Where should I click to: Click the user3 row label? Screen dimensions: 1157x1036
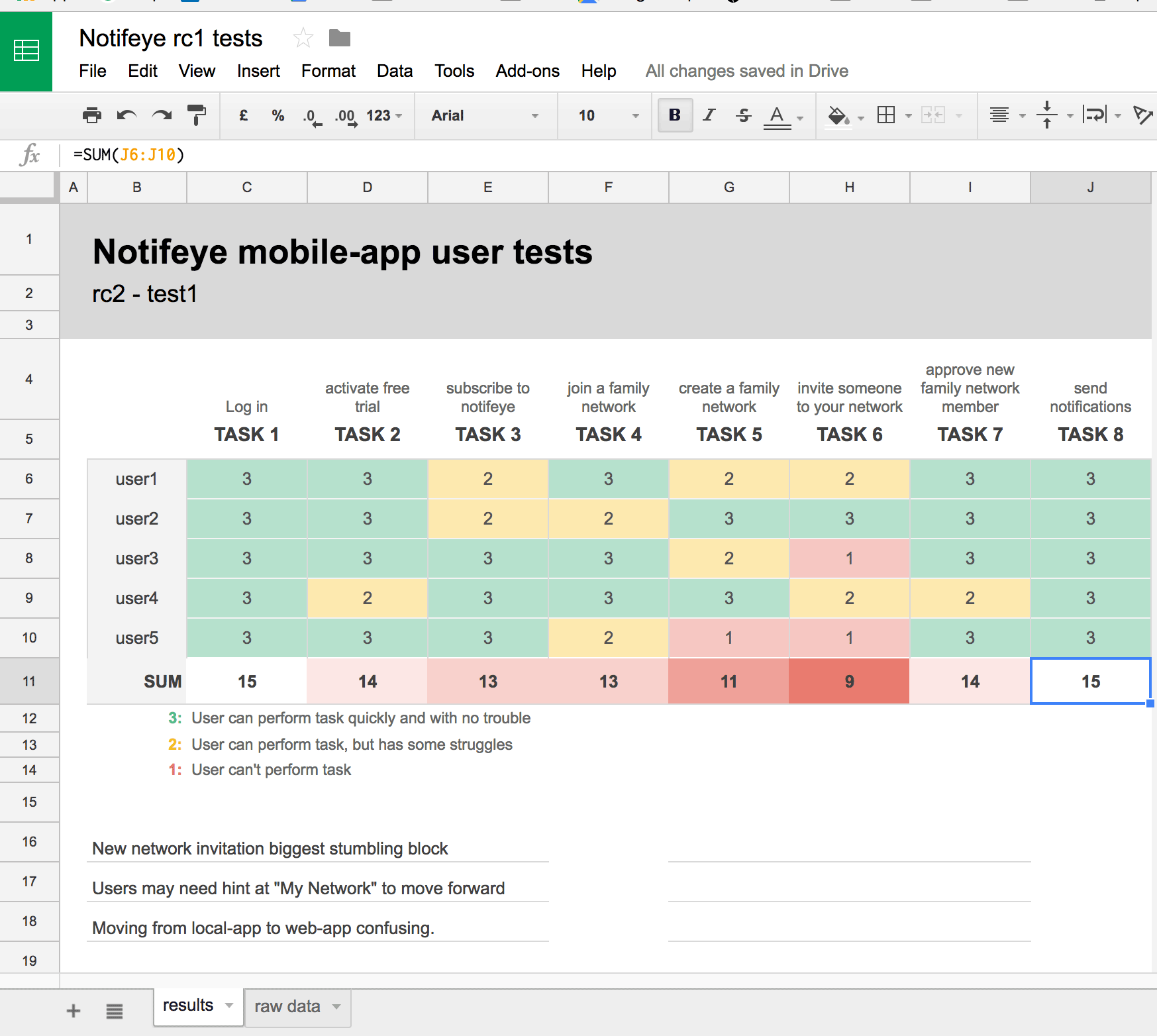click(x=137, y=558)
